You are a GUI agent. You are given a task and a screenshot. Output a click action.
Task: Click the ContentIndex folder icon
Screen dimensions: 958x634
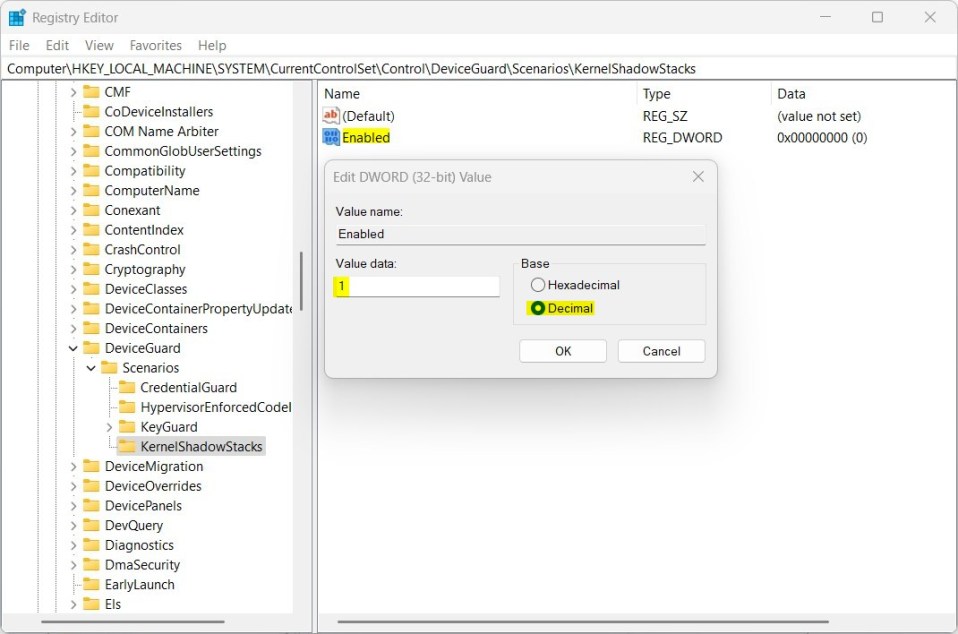[91, 230]
